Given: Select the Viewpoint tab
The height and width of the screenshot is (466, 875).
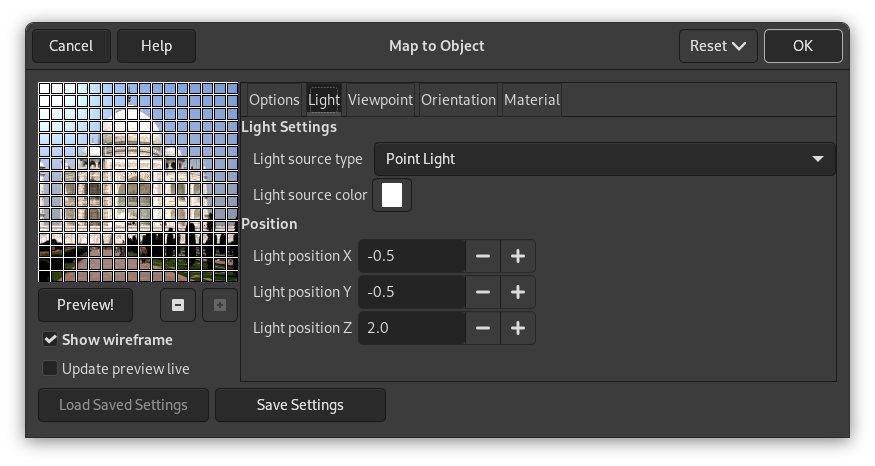Looking at the screenshot, I should 380,100.
